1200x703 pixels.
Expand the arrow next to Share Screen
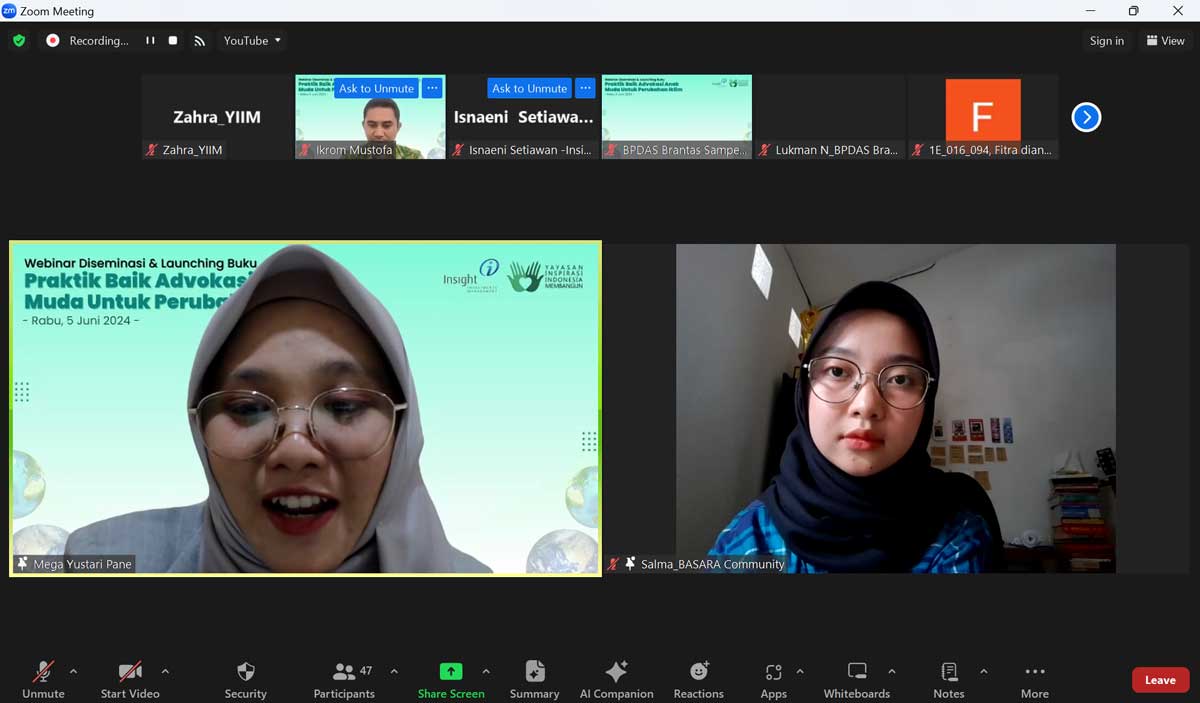[486, 671]
